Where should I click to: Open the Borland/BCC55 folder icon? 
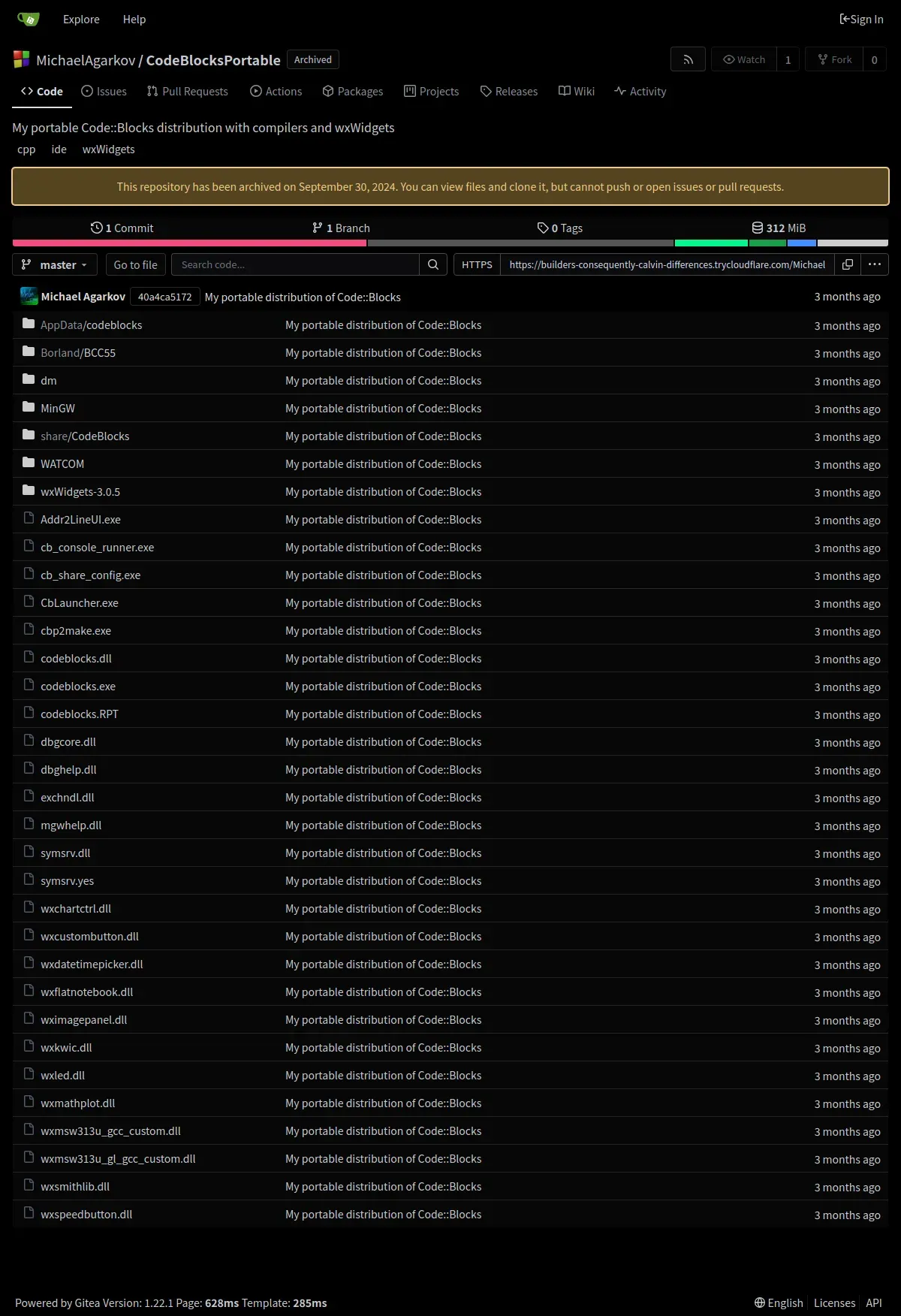[x=29, y=352]
